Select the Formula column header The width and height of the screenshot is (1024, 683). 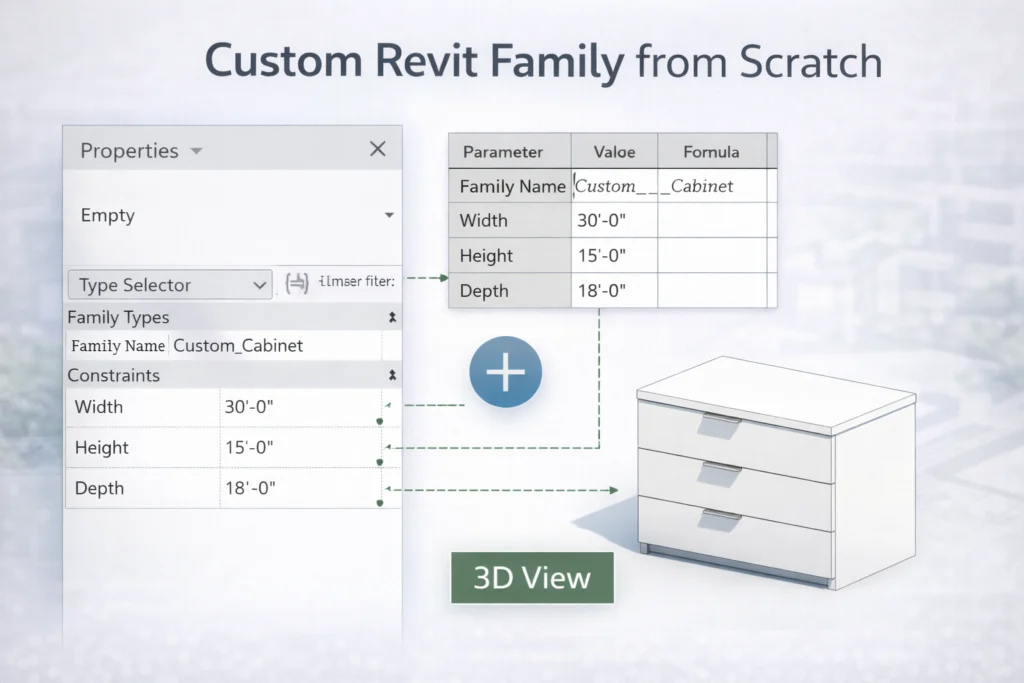click(x=713, y=151)
